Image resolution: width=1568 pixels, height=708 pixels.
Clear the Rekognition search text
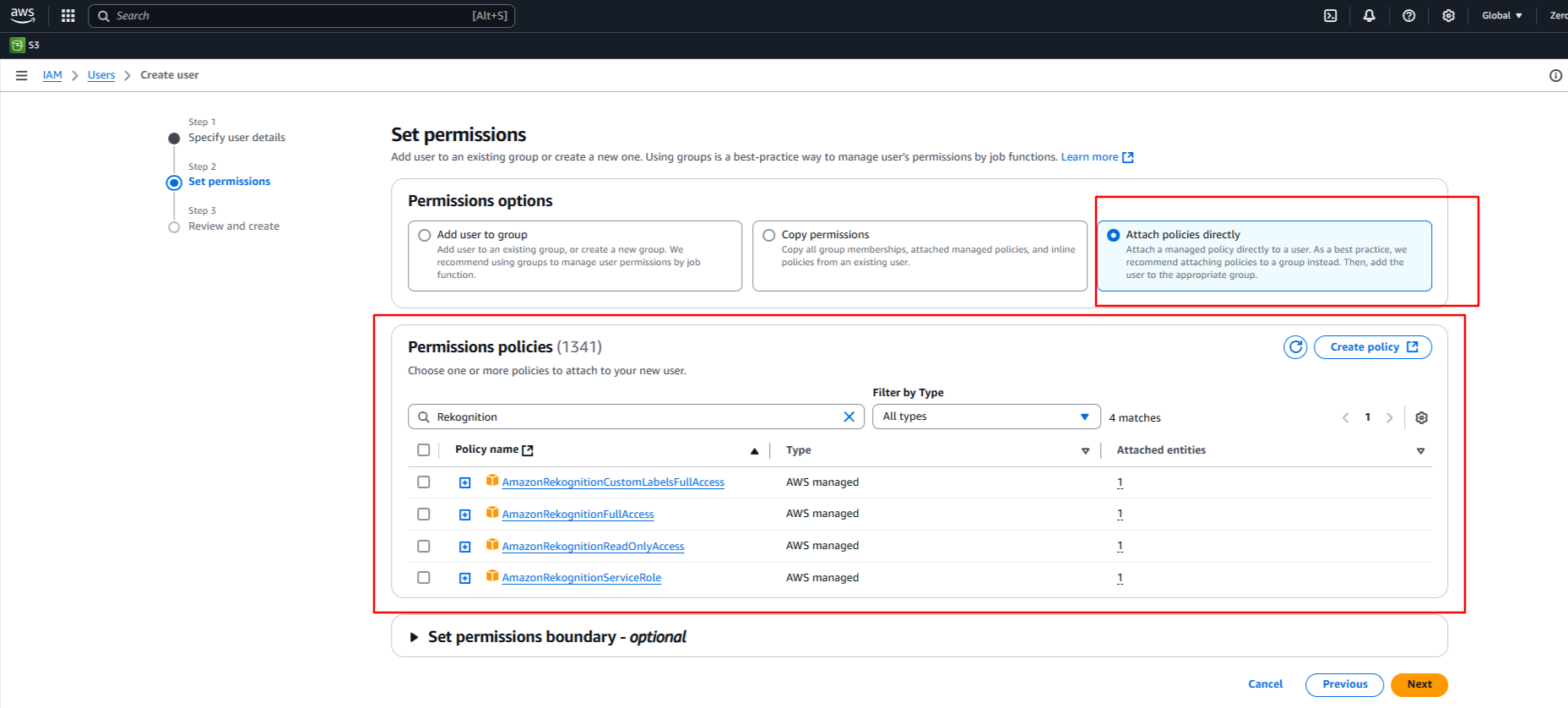point(849,417)
